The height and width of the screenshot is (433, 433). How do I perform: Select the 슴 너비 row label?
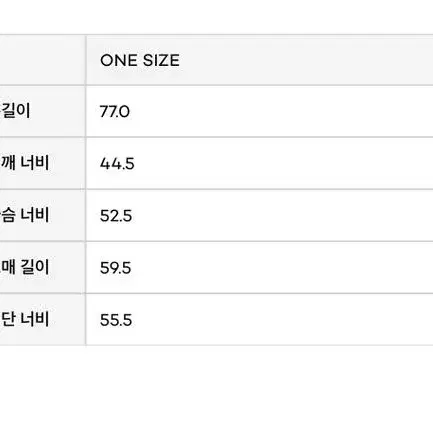[25, 215]
